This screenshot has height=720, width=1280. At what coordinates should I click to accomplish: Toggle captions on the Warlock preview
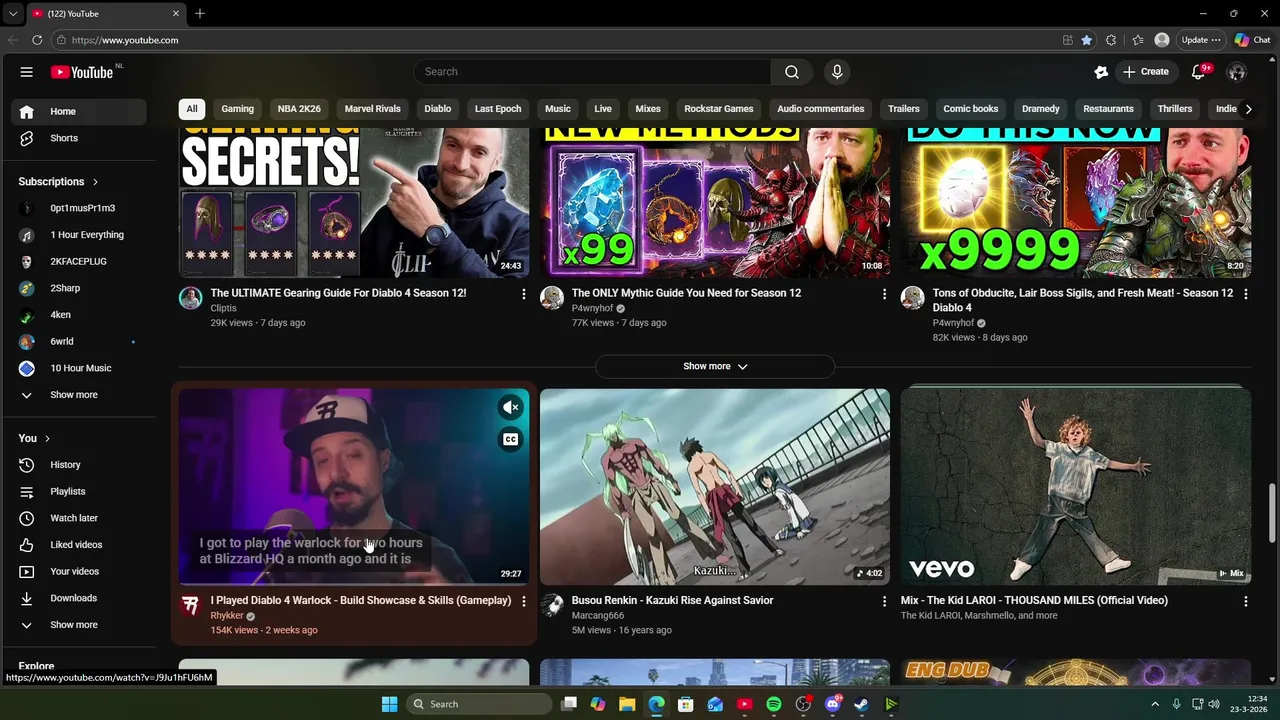510,439
